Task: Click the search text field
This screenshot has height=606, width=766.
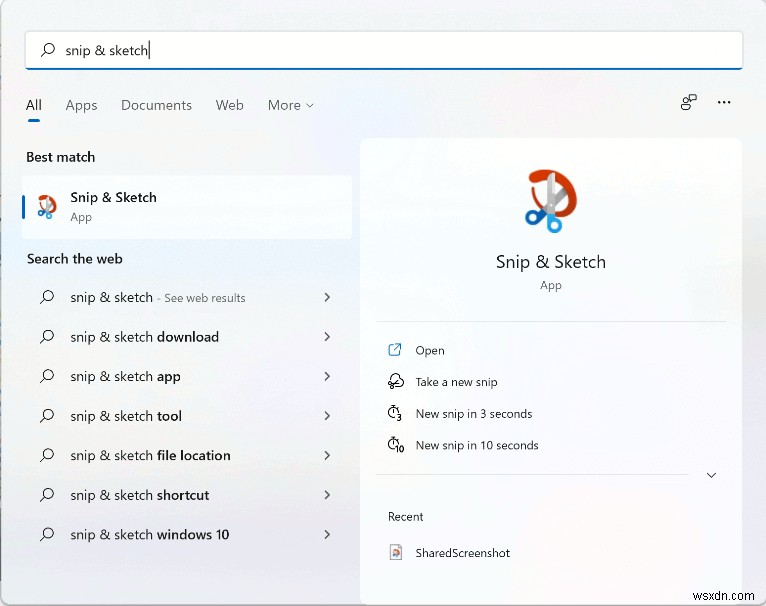Action: (x=384, y=50)
